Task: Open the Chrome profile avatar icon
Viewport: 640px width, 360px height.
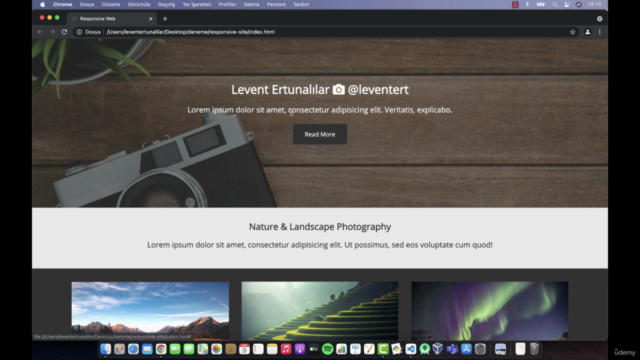Action: click(587, 32)
